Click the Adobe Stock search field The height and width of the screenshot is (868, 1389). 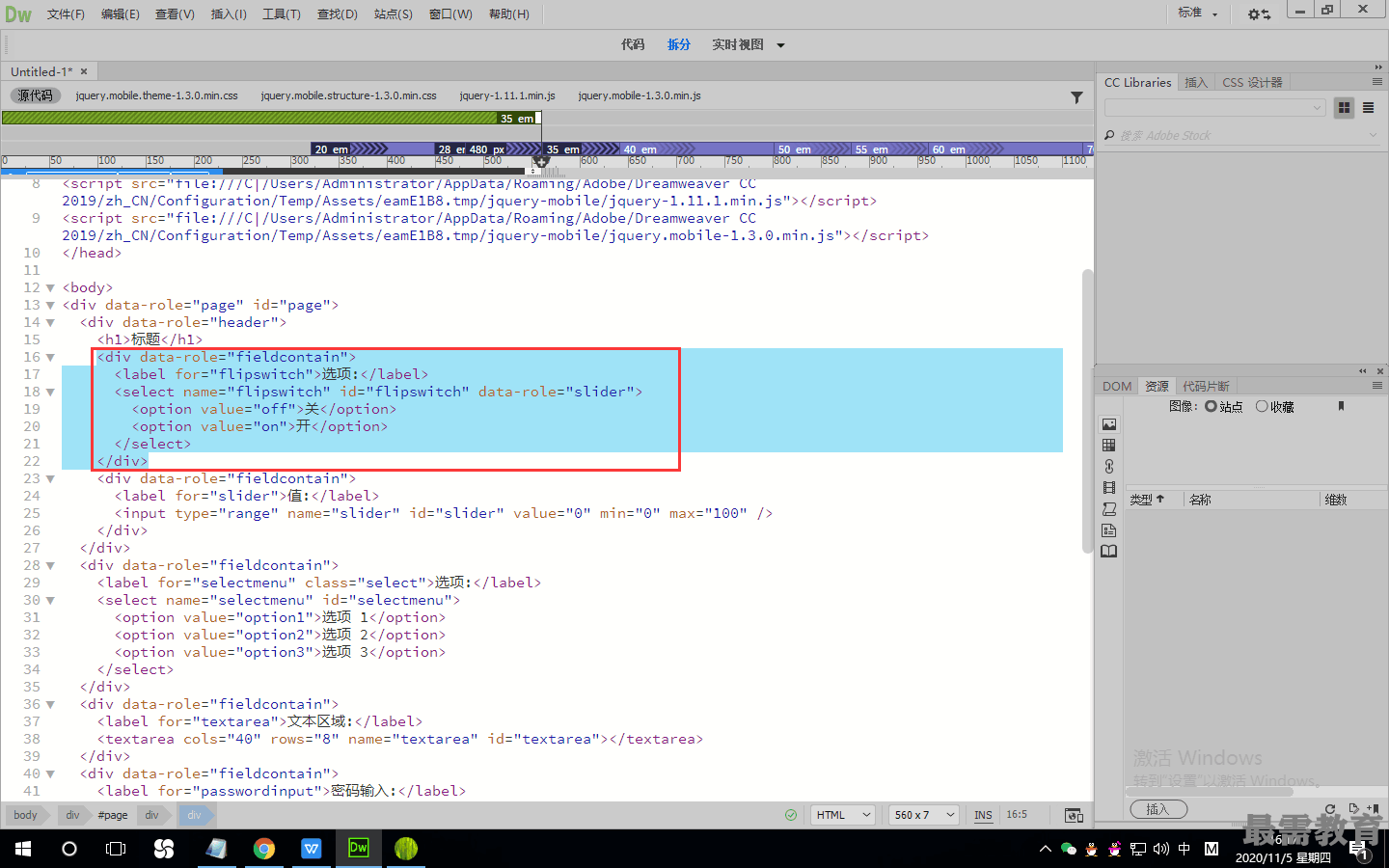tap(1242, 135)
